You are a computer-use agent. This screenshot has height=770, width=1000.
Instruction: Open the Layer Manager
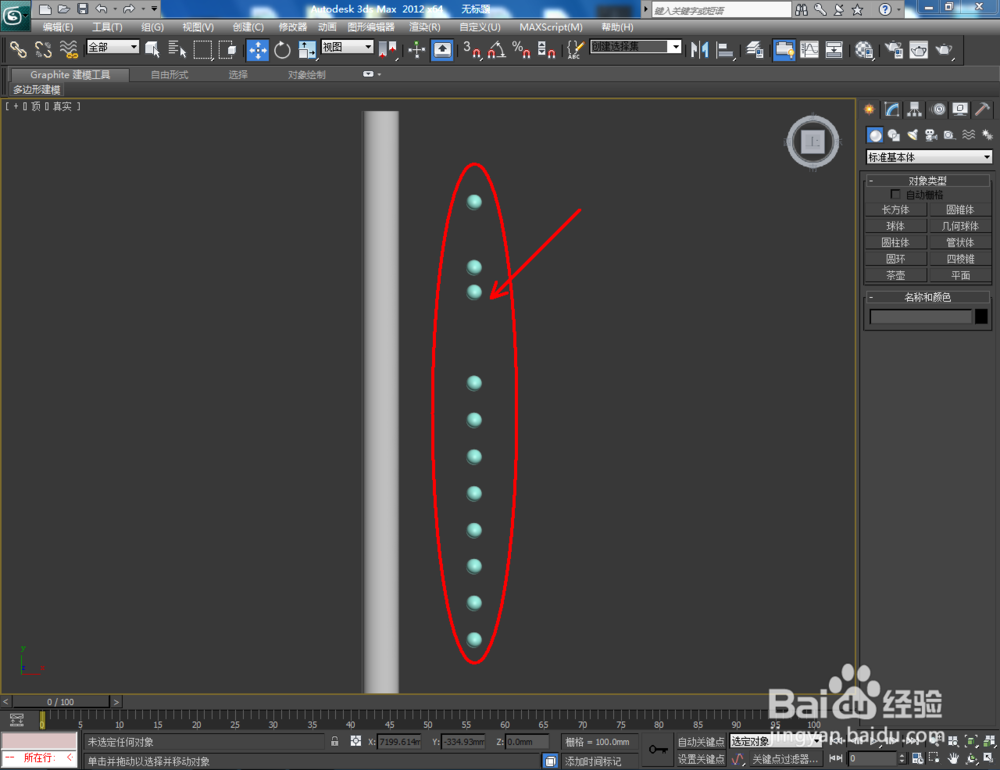tap(755, 50)
